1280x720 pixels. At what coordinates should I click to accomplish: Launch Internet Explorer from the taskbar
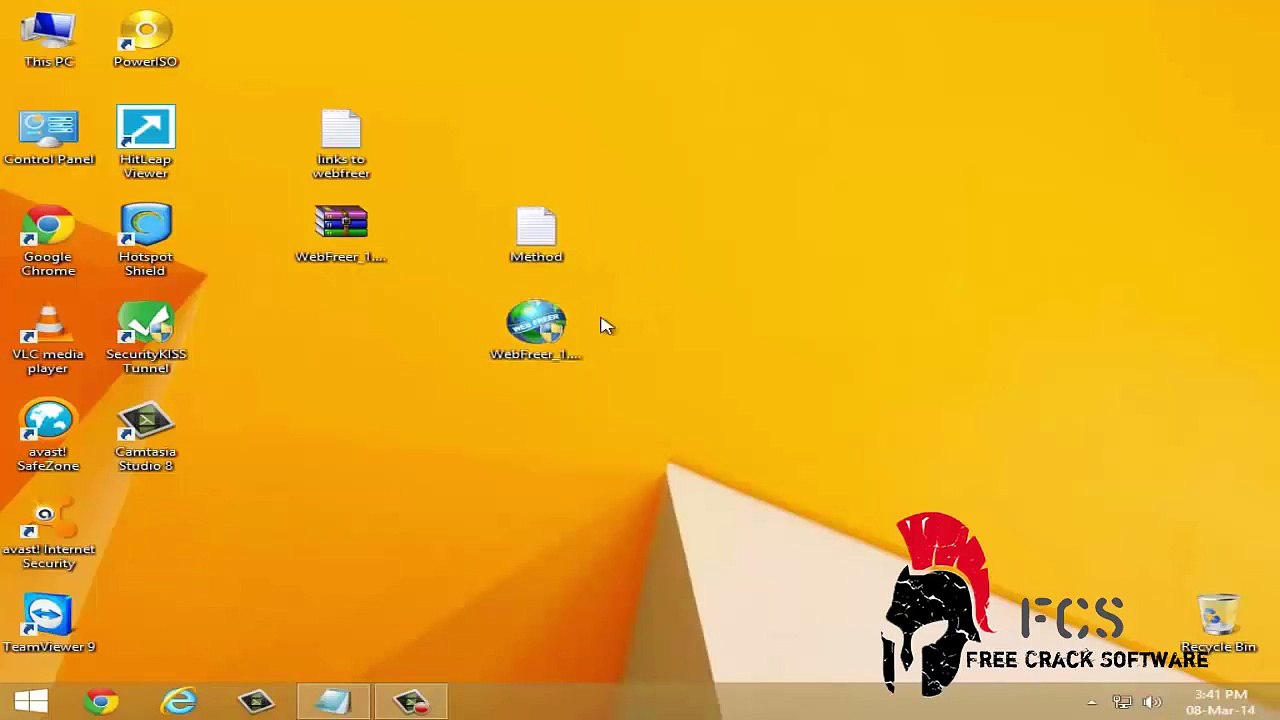click(x=179, y=701)
